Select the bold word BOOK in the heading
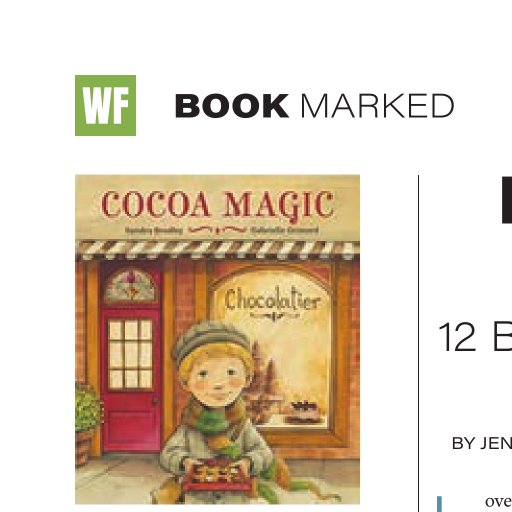The image size is (512, 512). click(232, 106)
